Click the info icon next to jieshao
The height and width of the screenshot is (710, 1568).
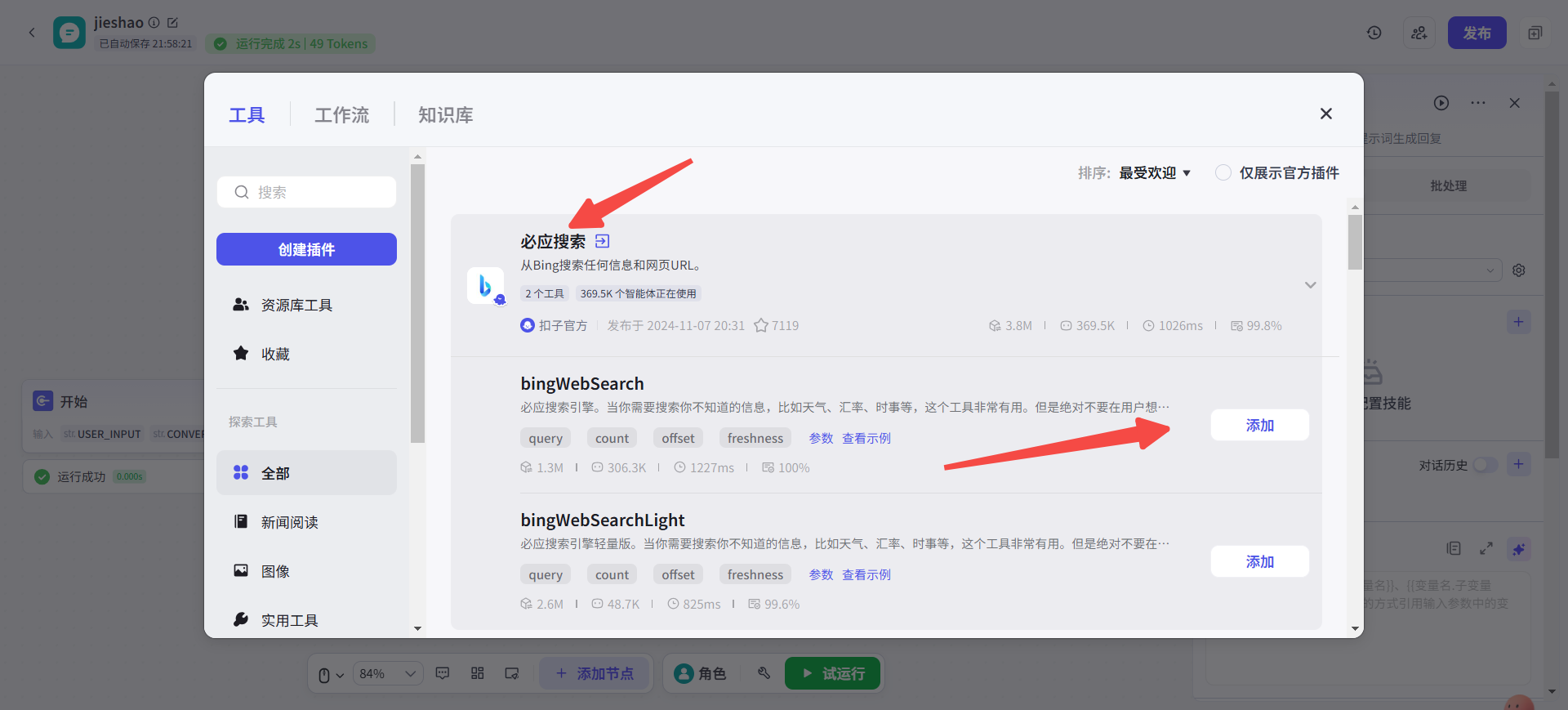tap(154, 23)
